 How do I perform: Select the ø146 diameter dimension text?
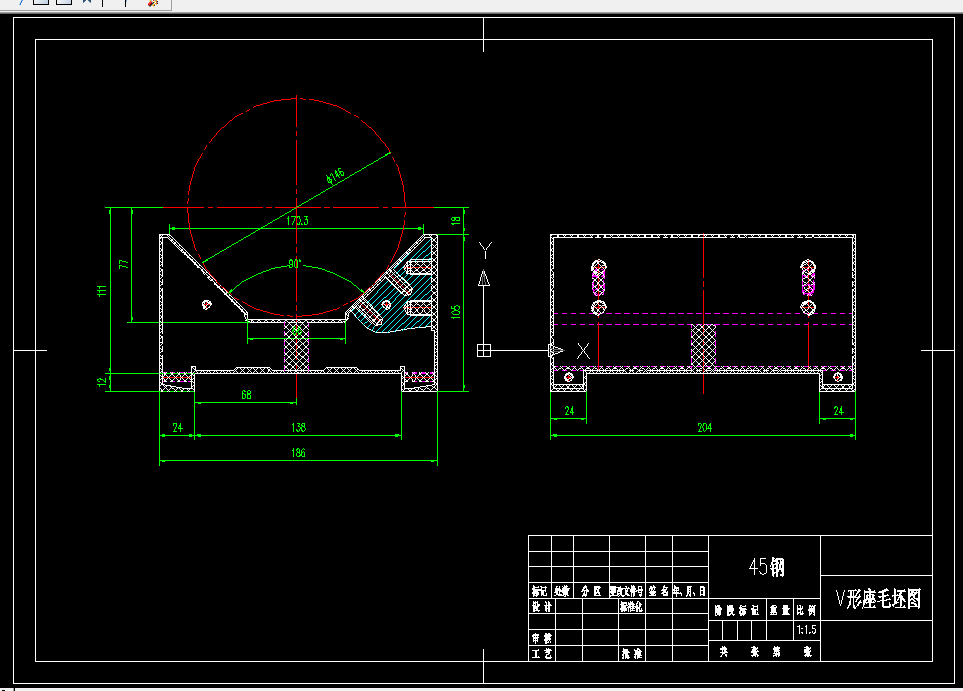335,176
